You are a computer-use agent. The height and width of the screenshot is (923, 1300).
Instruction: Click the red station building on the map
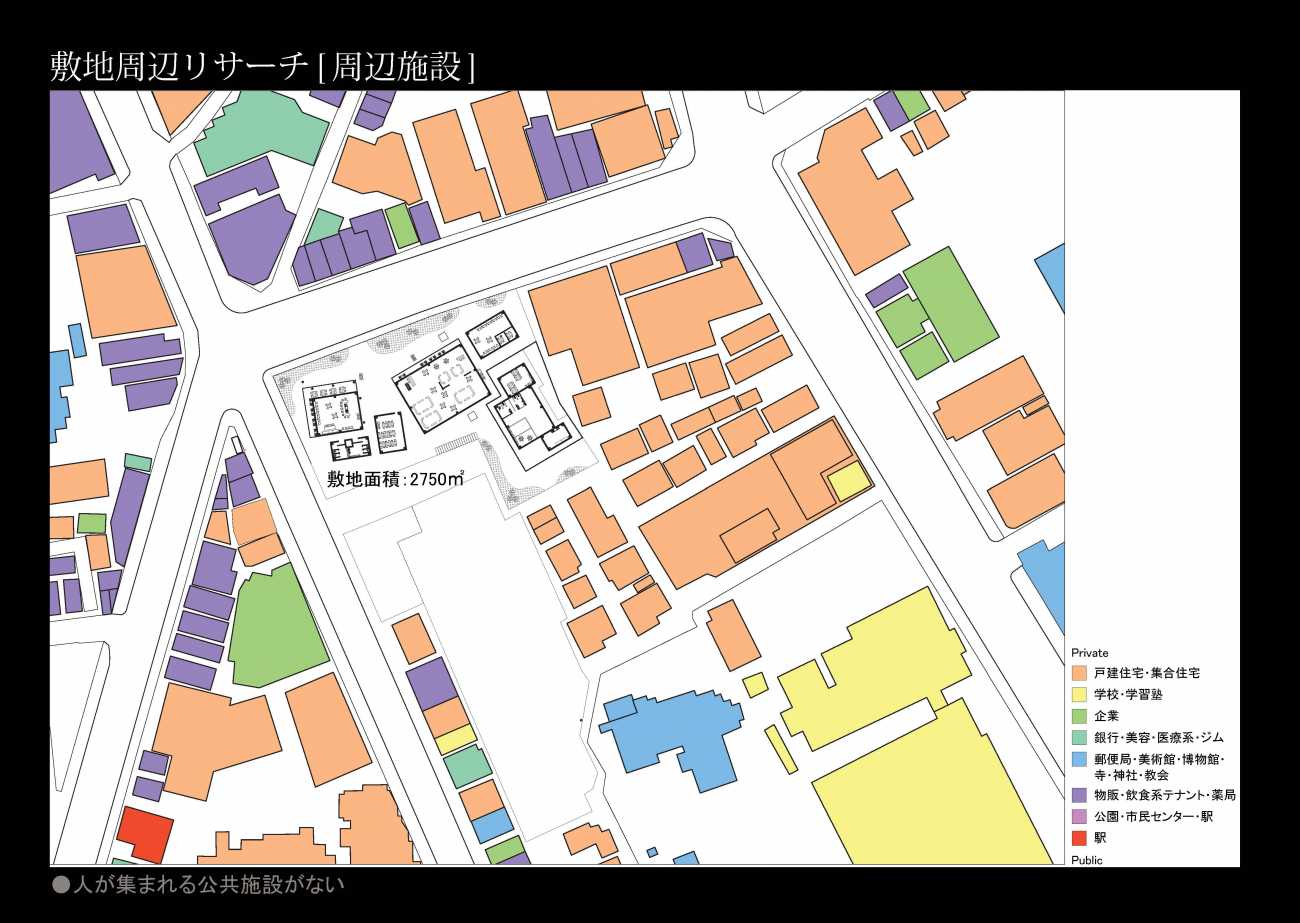coord(144,835)
